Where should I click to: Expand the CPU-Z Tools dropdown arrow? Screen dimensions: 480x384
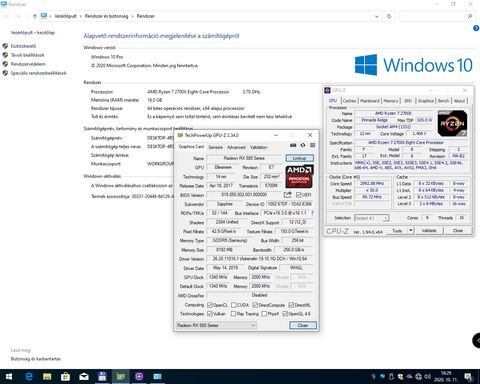[x=411, y=231]
